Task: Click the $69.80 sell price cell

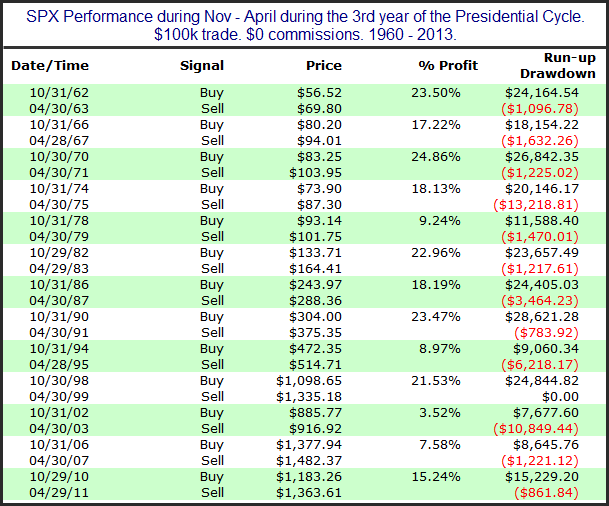Action: click(x=318, y=109)
